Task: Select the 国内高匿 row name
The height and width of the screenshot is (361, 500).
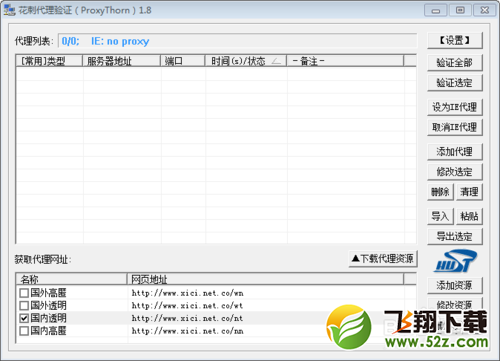Action: click(49, 331)
